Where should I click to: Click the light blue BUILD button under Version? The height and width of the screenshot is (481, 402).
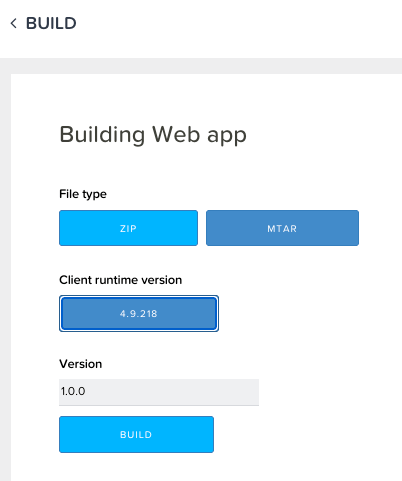click(x=136, y=434)
